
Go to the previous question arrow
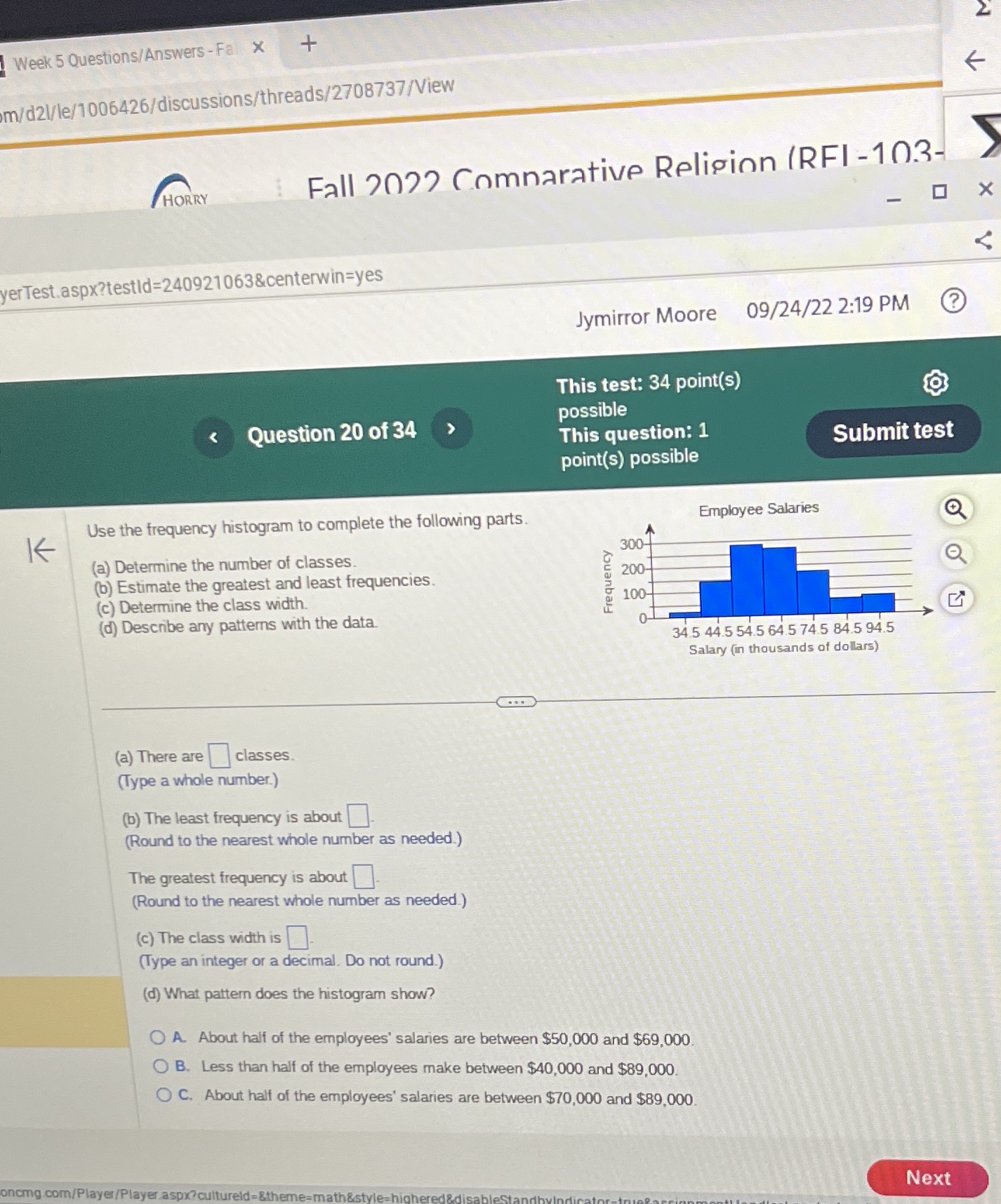(213, 437)
